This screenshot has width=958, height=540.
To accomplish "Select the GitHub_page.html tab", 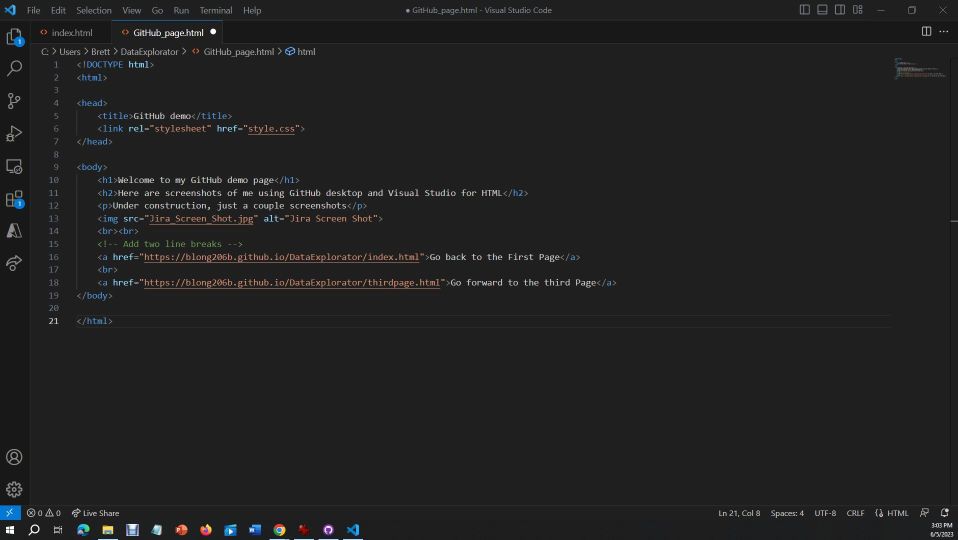I will 168,32.
